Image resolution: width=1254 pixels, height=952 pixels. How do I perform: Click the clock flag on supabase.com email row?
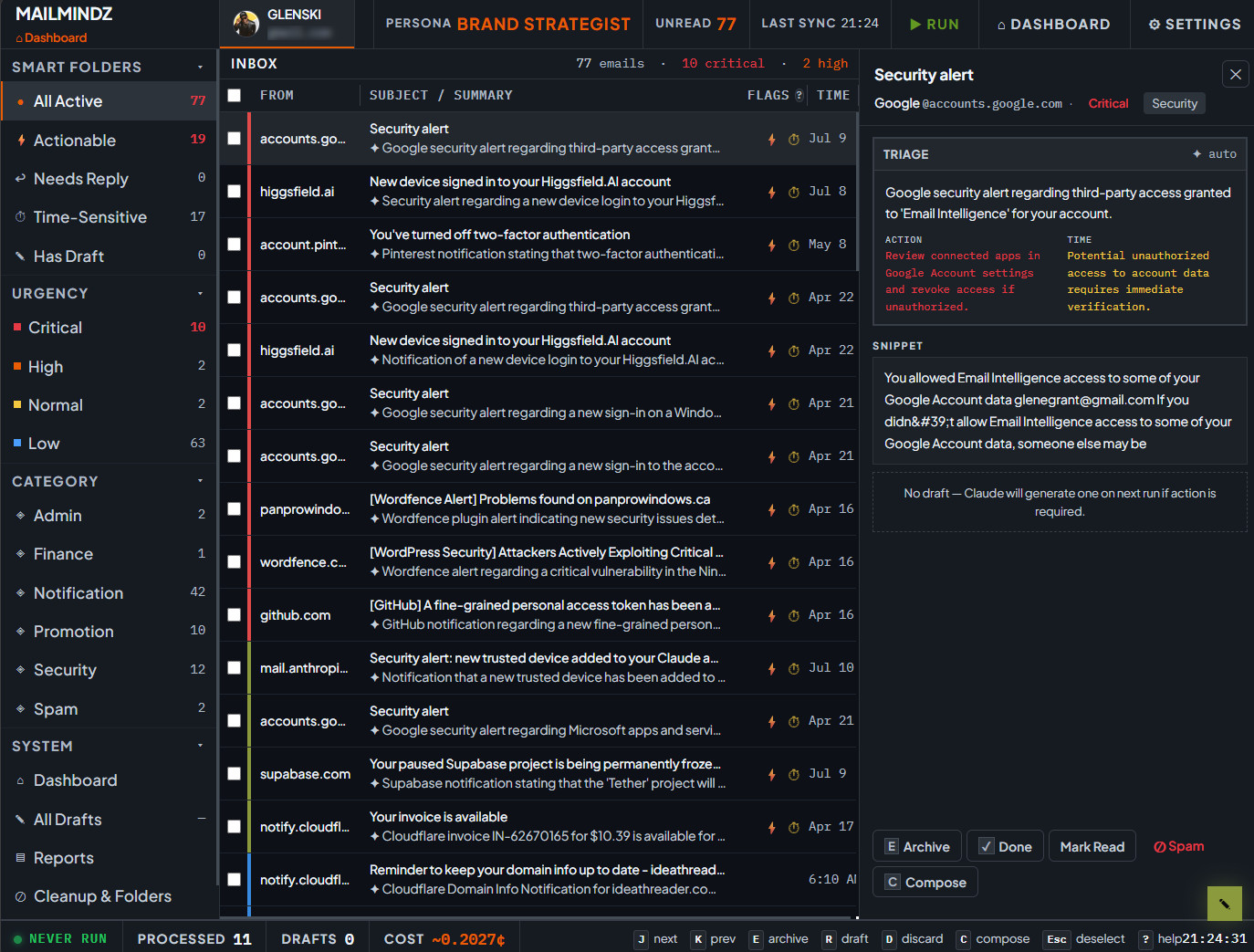pyautogui.click(x=794, y=774)
